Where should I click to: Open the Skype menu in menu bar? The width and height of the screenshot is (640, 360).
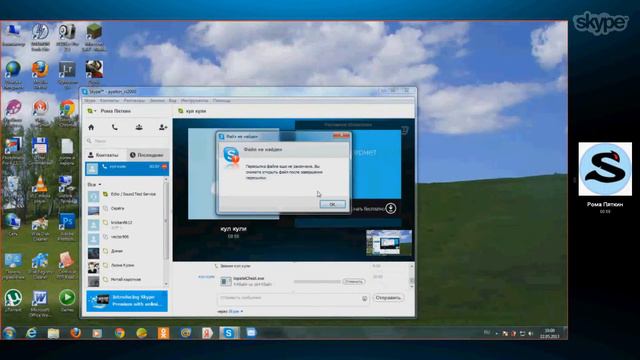(90, 100)
